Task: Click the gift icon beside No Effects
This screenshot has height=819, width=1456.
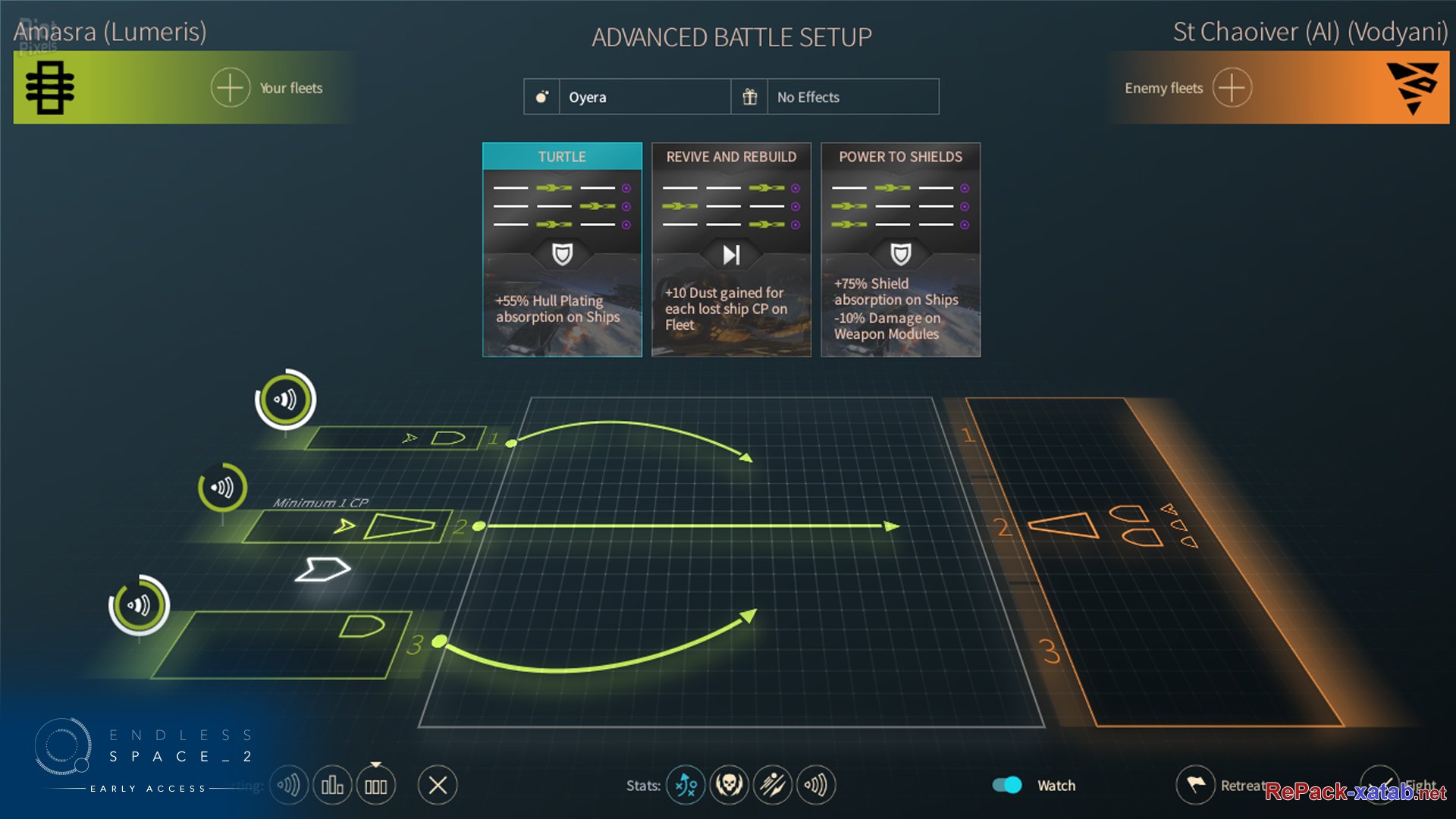Action: tap(749, 97)
